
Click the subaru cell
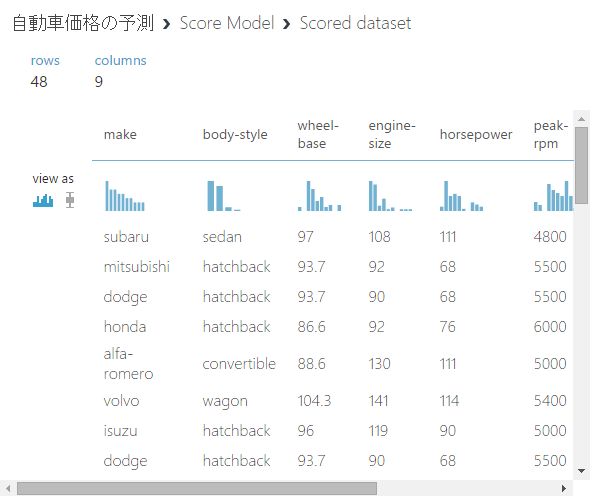(x=126, y=237)
